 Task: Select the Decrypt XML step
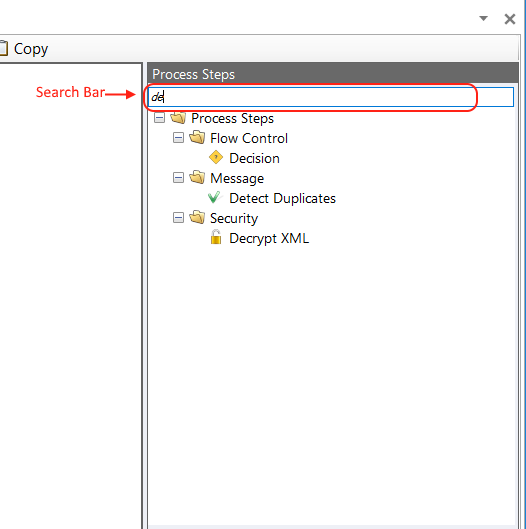[269, 239]
